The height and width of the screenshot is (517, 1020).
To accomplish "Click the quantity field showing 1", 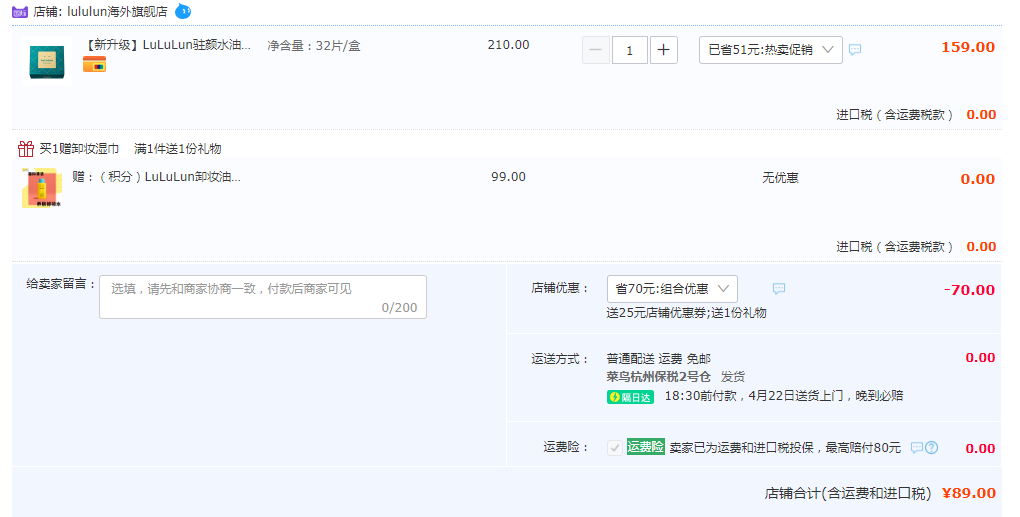I will click(x=630, y=50).
